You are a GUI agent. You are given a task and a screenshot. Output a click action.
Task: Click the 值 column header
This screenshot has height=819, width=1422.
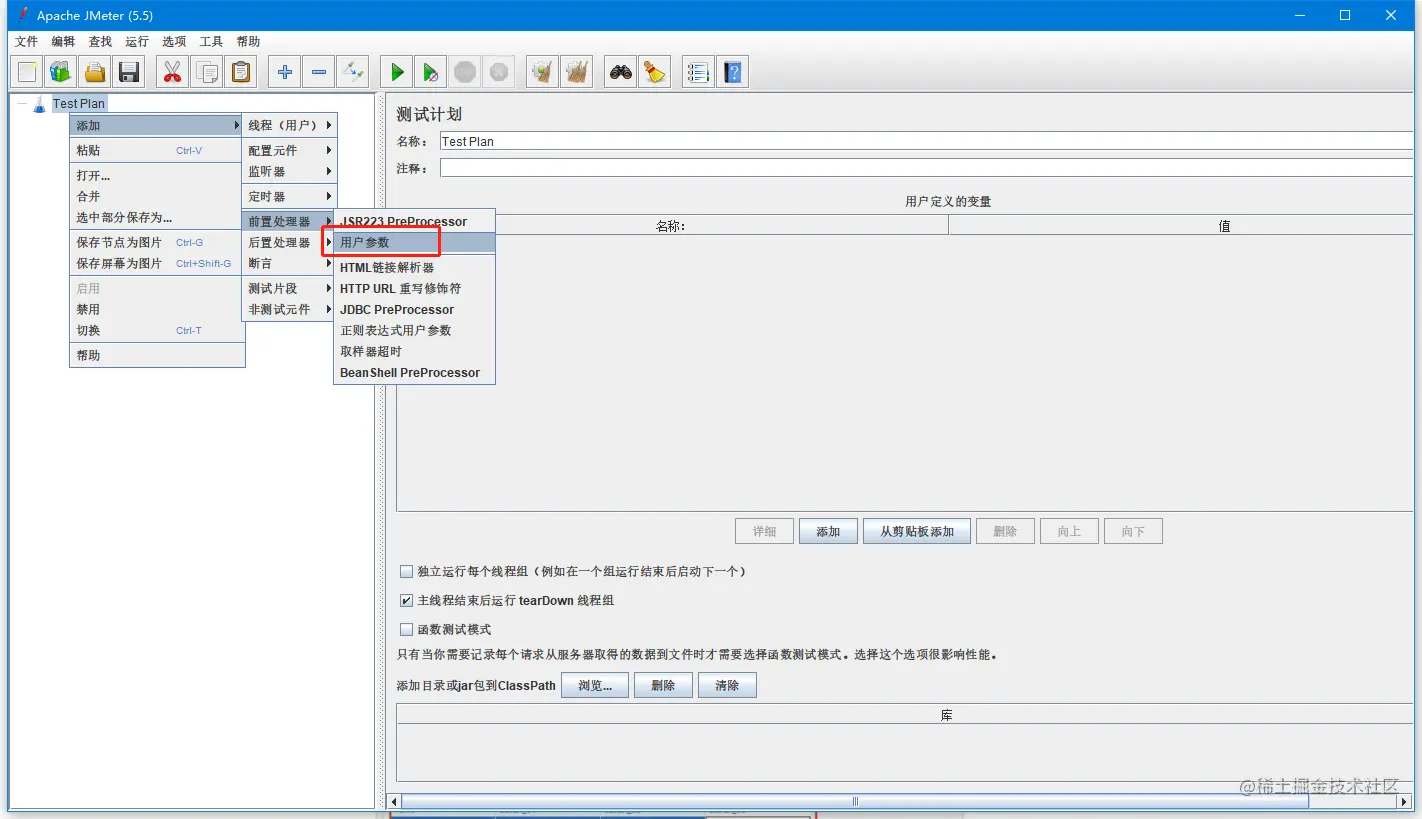click(x=1181, y=226)
